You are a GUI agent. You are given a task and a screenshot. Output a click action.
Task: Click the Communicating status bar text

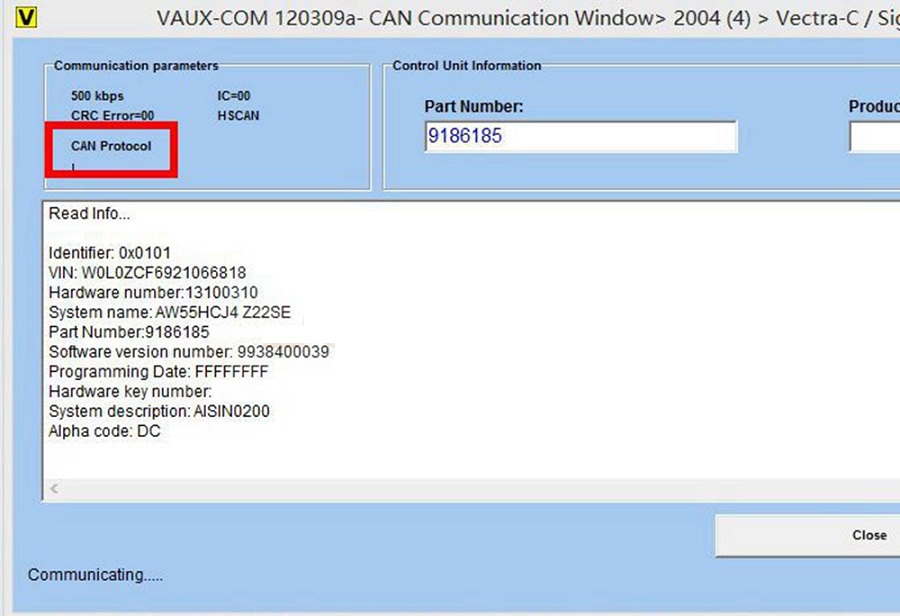pyautogui.click(x=95, y=575)
